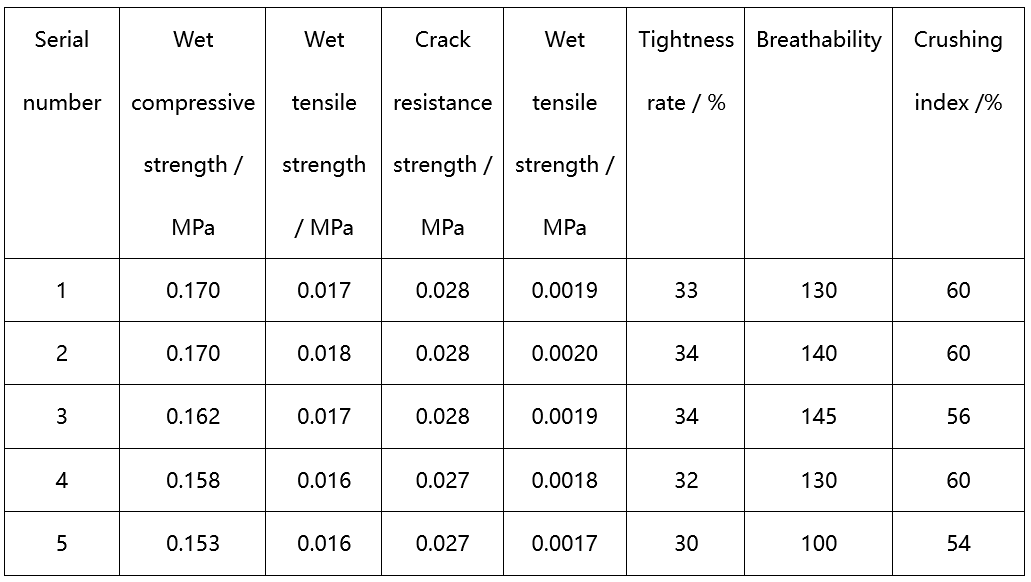Image resolution: width=1031 pixels, height=582 pixels.
Task: Select the Tightness rate header cell
Action: [686, 71]
